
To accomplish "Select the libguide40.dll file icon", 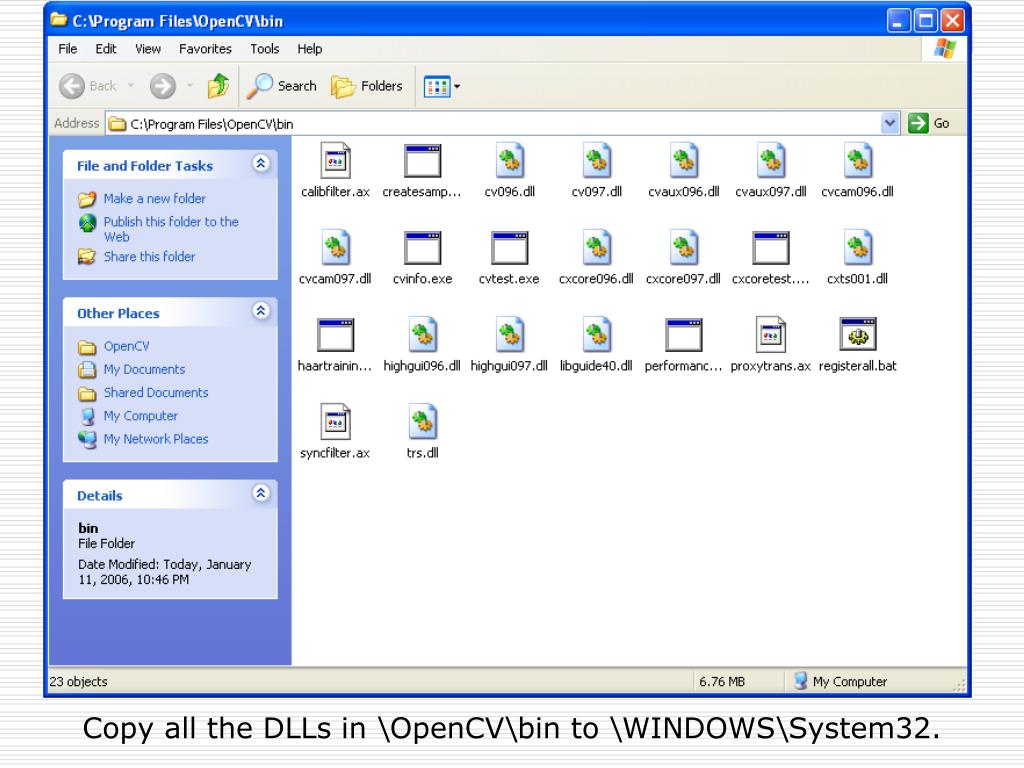I will [x=596, y=334].
